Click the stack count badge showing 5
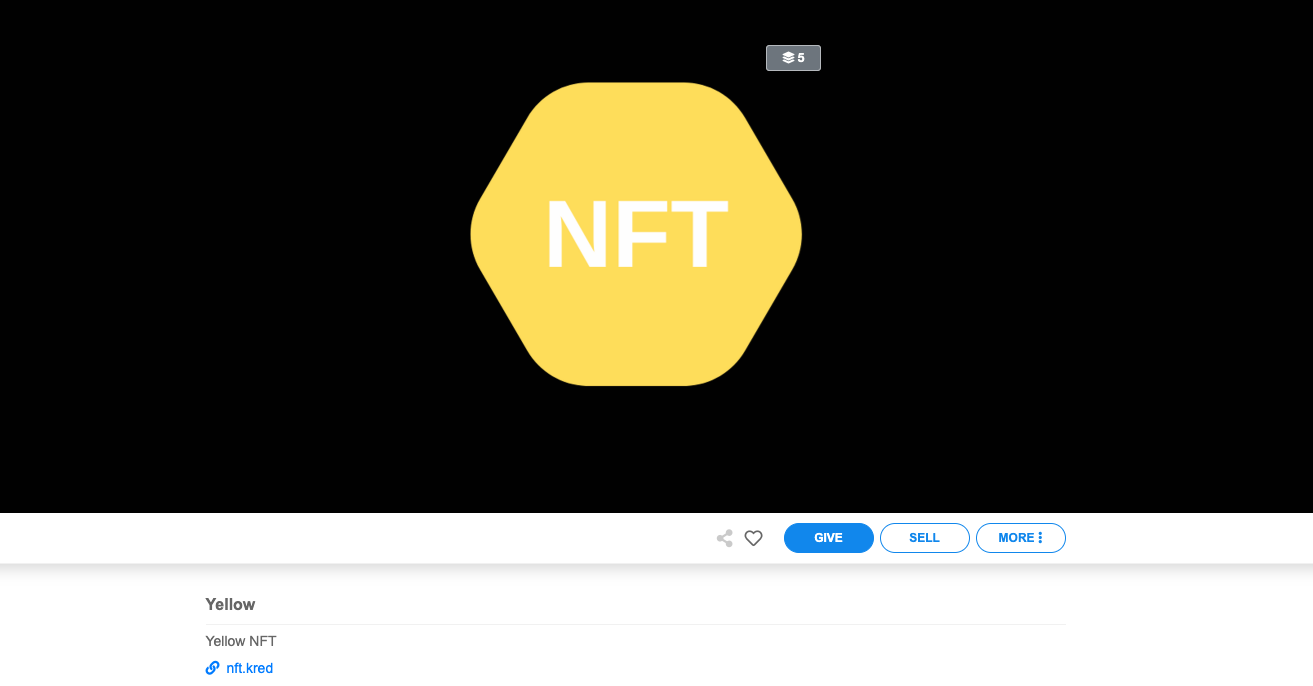Image resolution: width=1313 pixels, height=686 pixels. click(793, 58)
